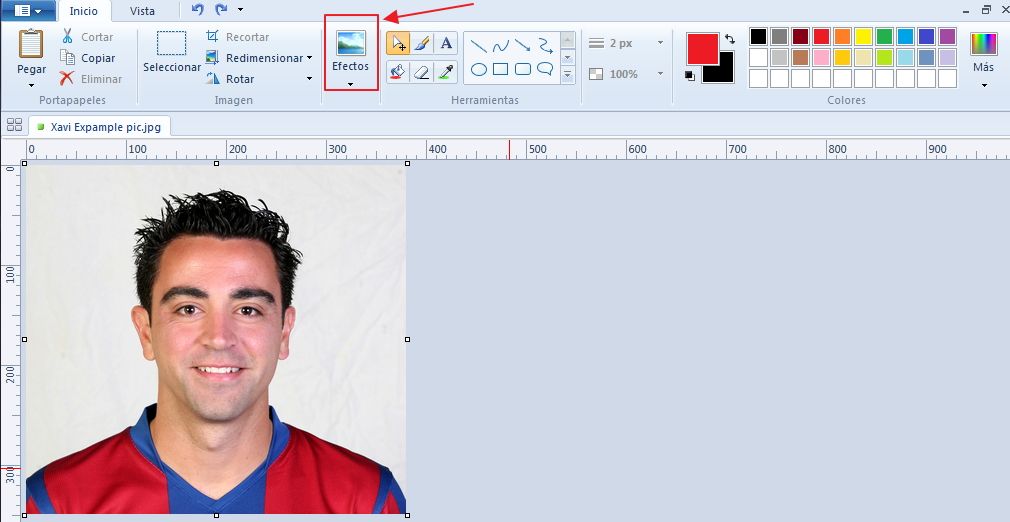Image resolution: width=1010 pixels, height=522 pixels.
Task: Pick the green palette swatch
Action: (884, 36)
